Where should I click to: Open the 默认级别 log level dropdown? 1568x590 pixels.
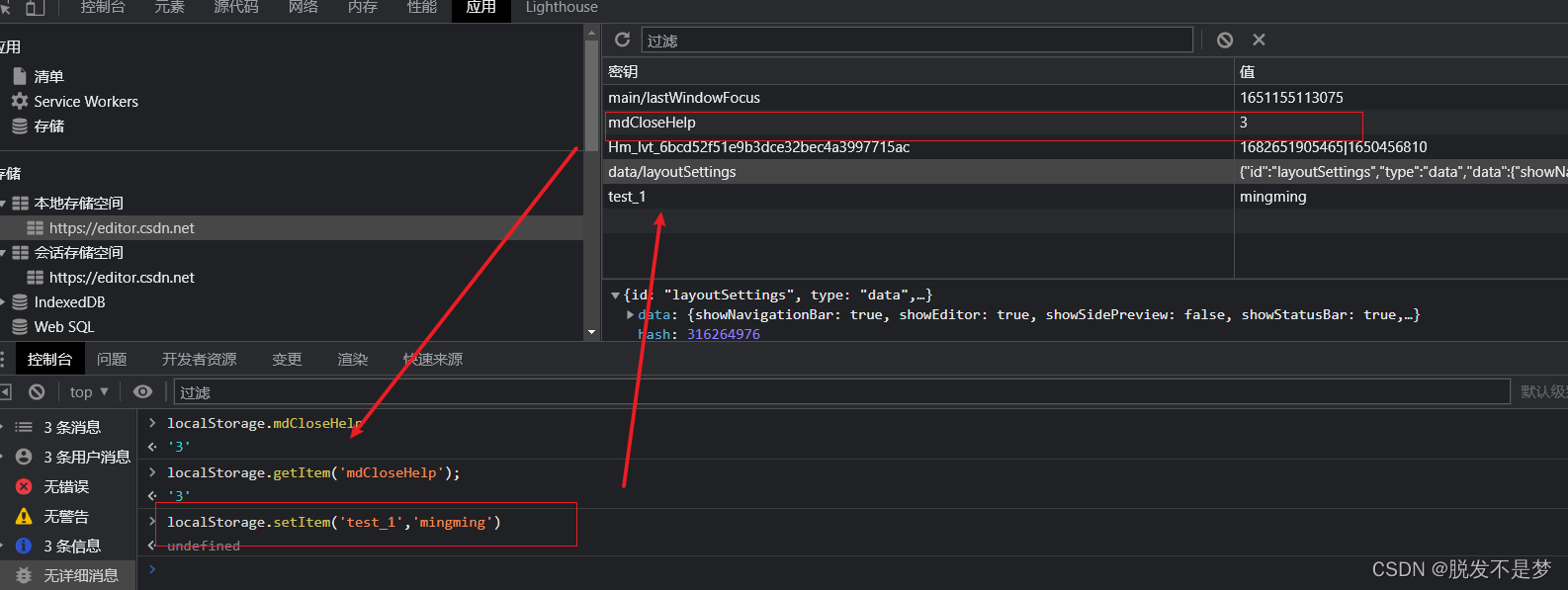1542,391
